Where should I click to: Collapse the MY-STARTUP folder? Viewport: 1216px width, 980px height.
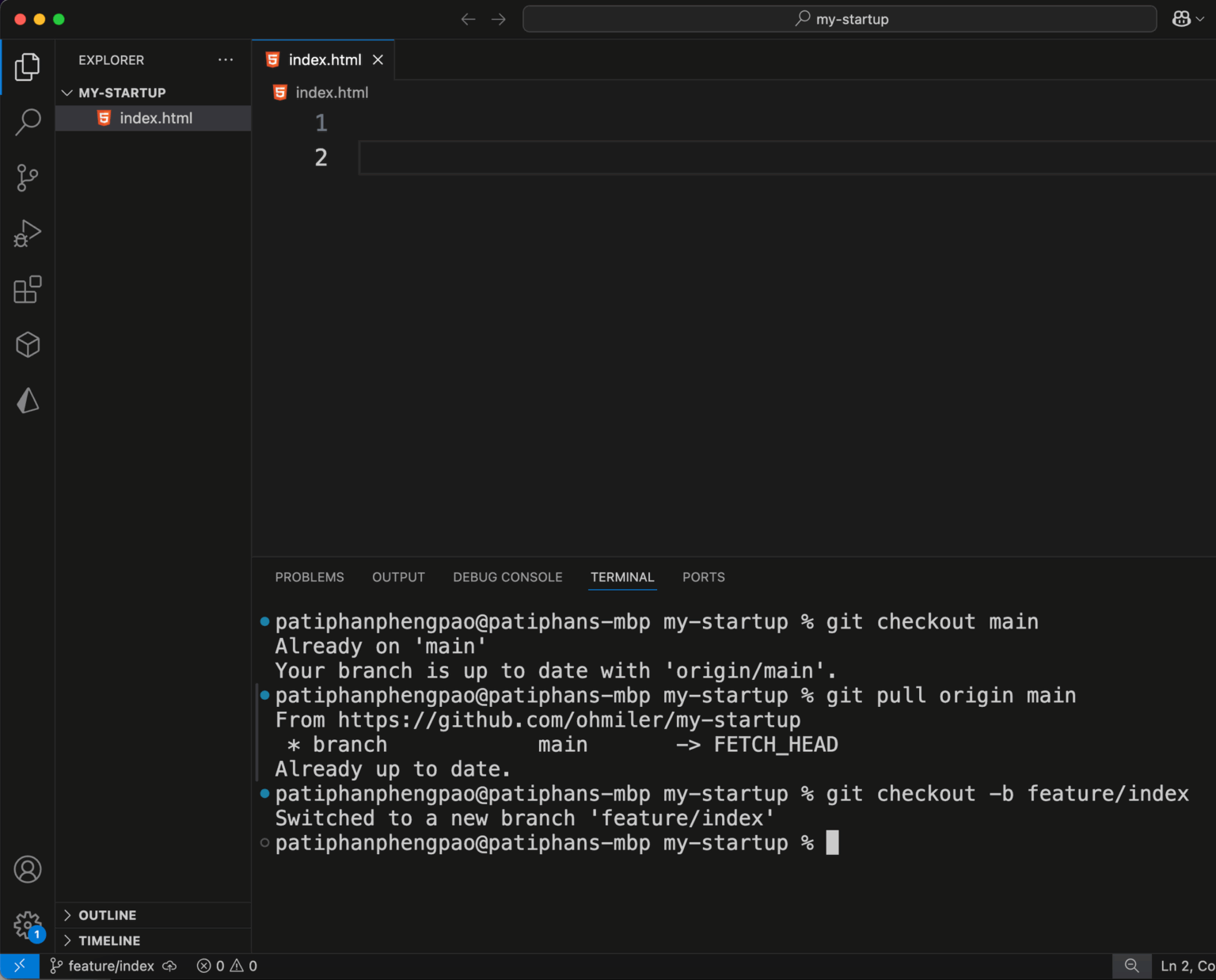click(67, 93)
